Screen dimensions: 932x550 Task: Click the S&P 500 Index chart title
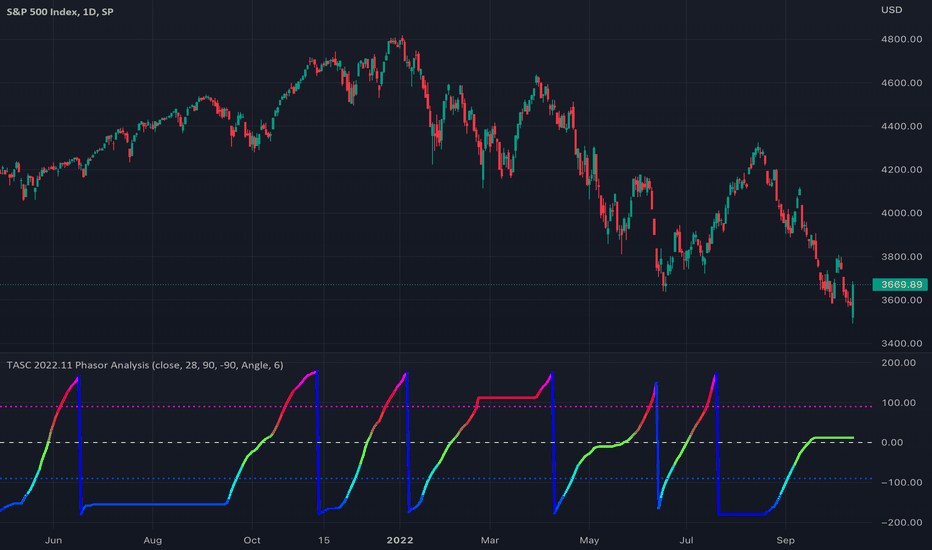60,12
